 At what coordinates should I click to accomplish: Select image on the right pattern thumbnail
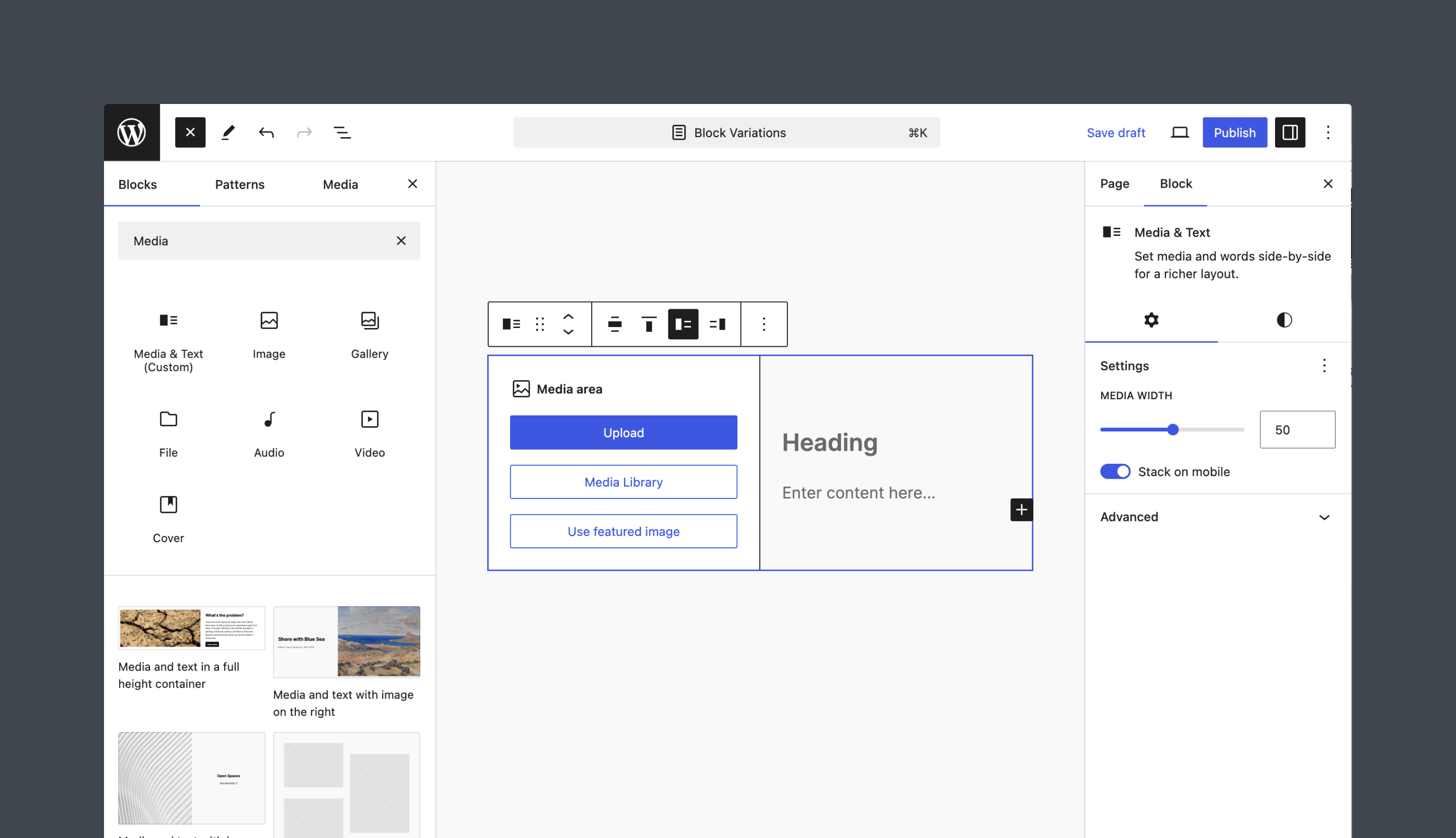pos(347,641)
